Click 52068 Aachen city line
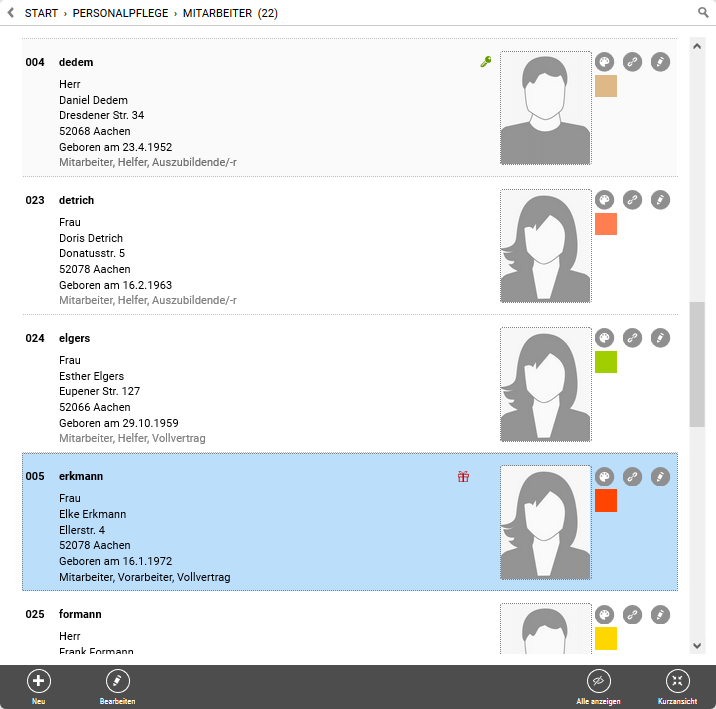 [x=95, y=131]
